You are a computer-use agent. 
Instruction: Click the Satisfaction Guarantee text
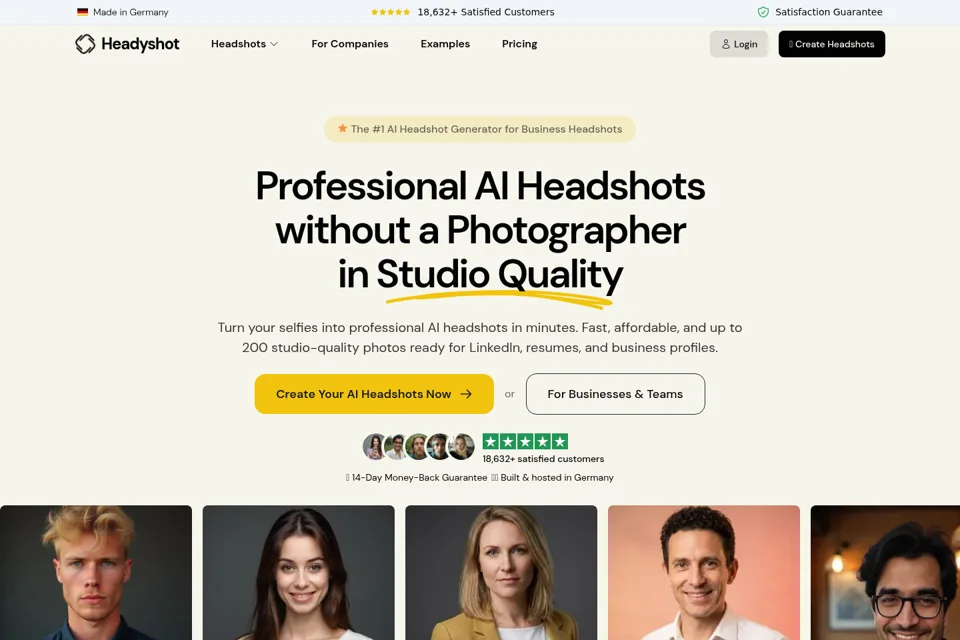pyautogui.click(x=829, y=12)
